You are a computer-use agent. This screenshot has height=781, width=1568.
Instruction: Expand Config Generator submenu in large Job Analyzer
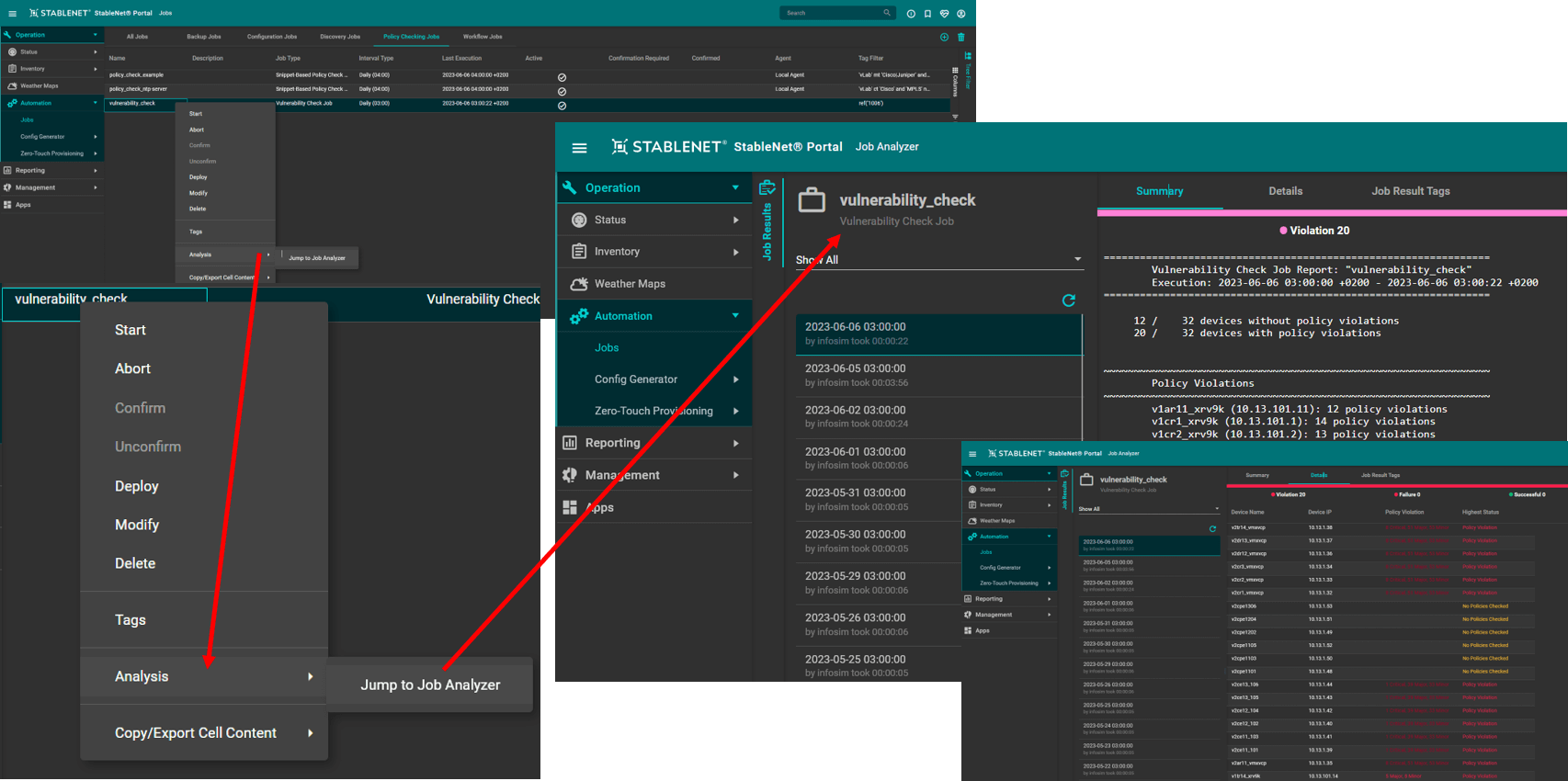click(x=736, y=379)
